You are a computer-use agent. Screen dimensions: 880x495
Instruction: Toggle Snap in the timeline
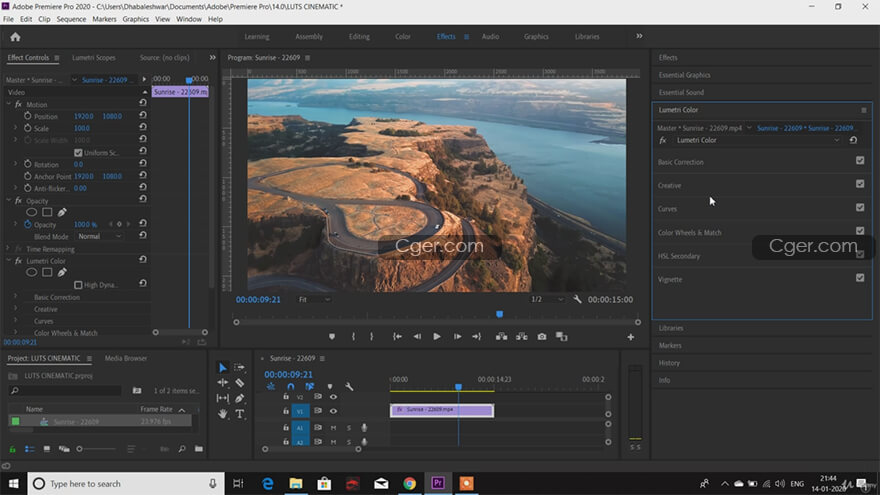[x=290, y=387]
